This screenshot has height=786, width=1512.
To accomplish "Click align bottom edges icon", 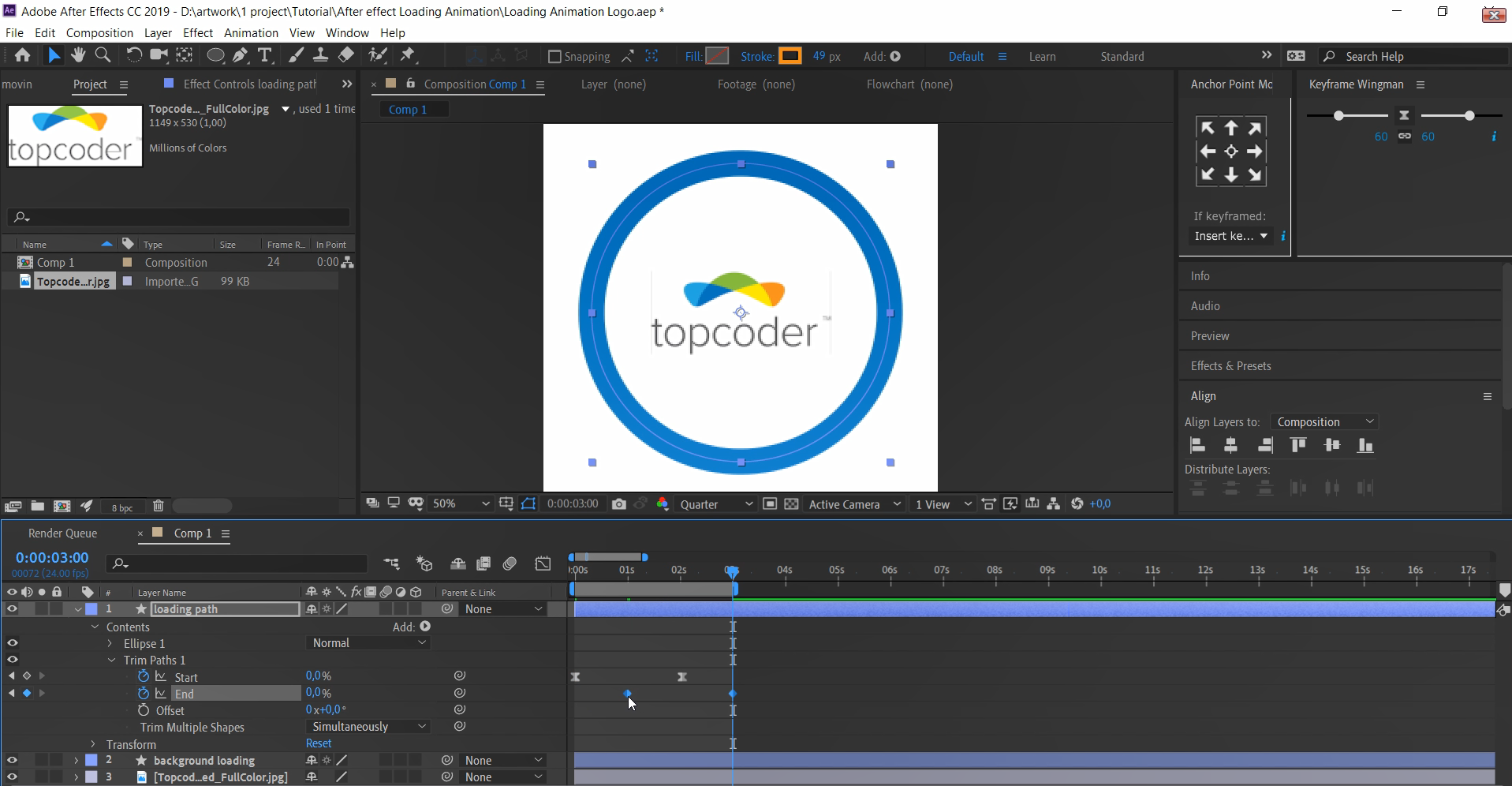I will (1365, 445).
